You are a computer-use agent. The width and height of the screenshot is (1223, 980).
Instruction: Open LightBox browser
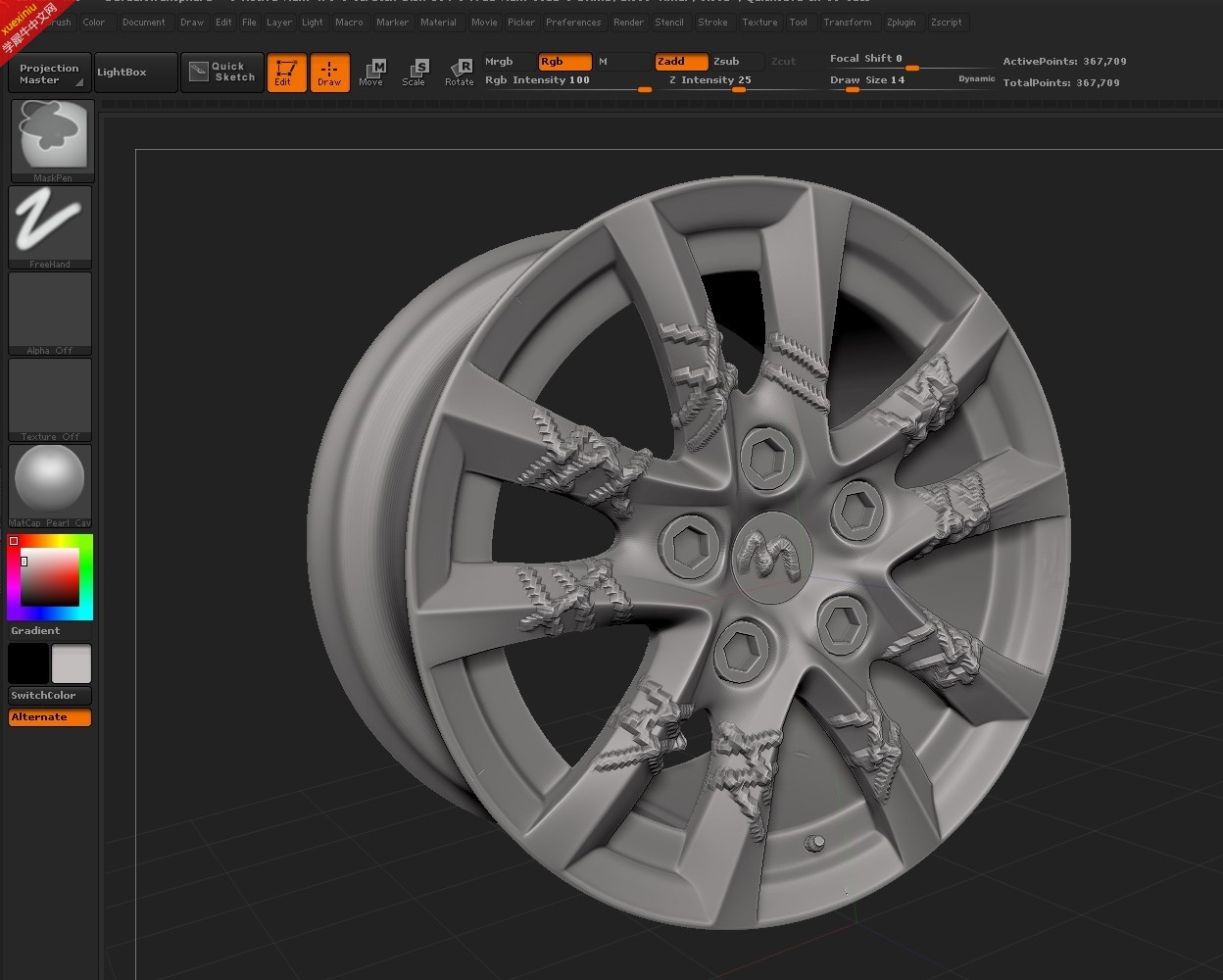[x=135, y=73]
